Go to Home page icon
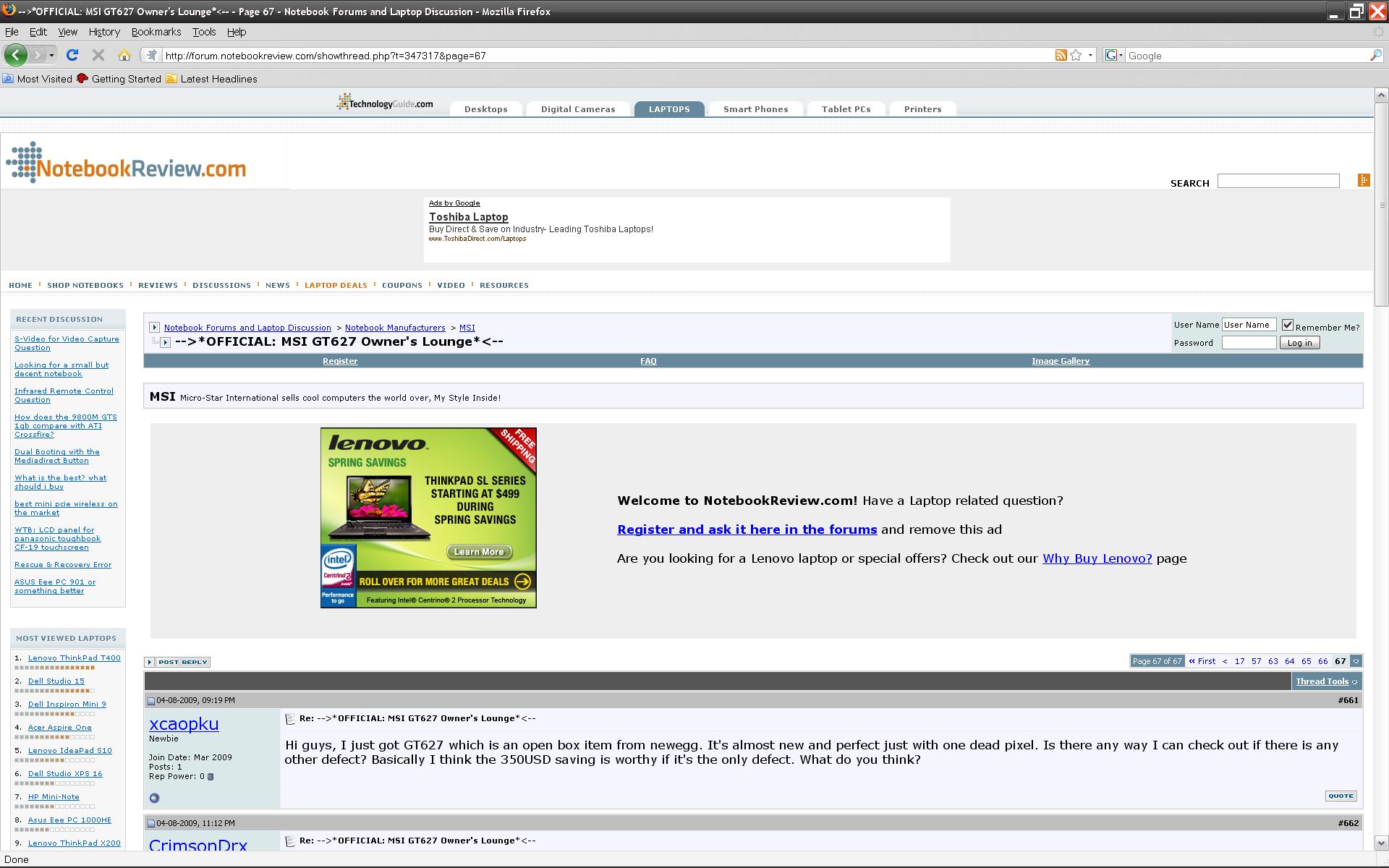Image resolution: width=1389 pixels, height=868 pixels. (x=124, y=55)
